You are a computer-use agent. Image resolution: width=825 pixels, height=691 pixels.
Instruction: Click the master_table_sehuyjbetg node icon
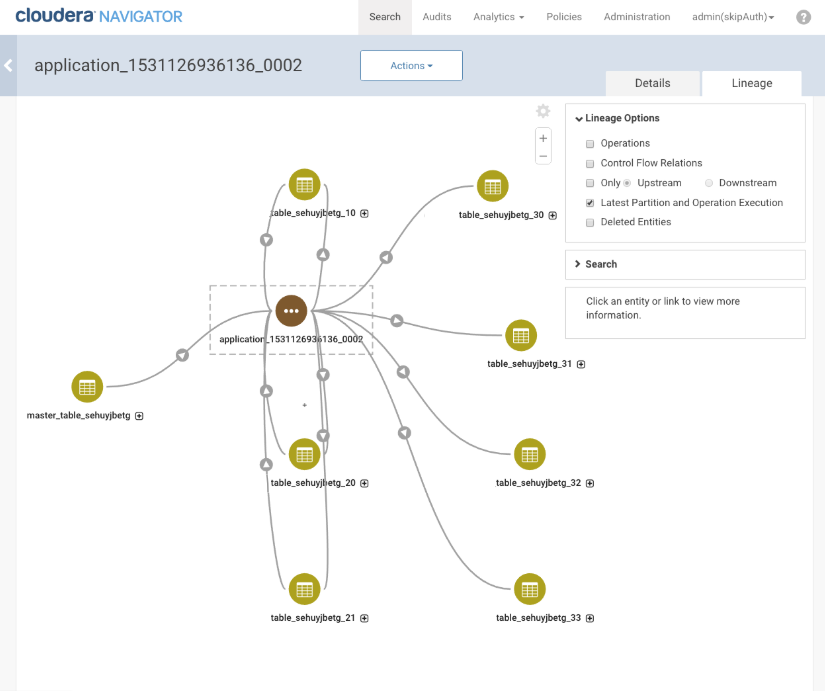click(87, 387)
